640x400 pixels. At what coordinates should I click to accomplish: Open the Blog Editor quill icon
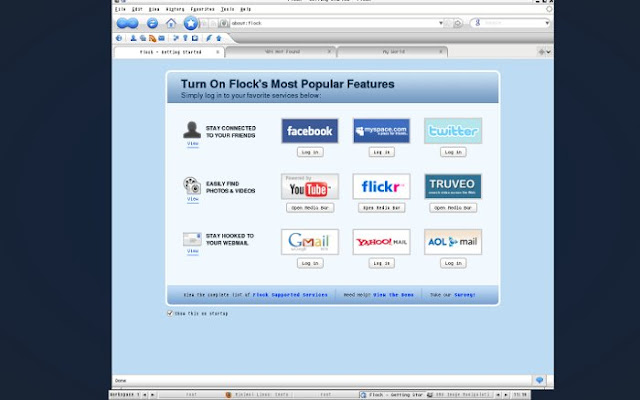click(x=209, y=38)
